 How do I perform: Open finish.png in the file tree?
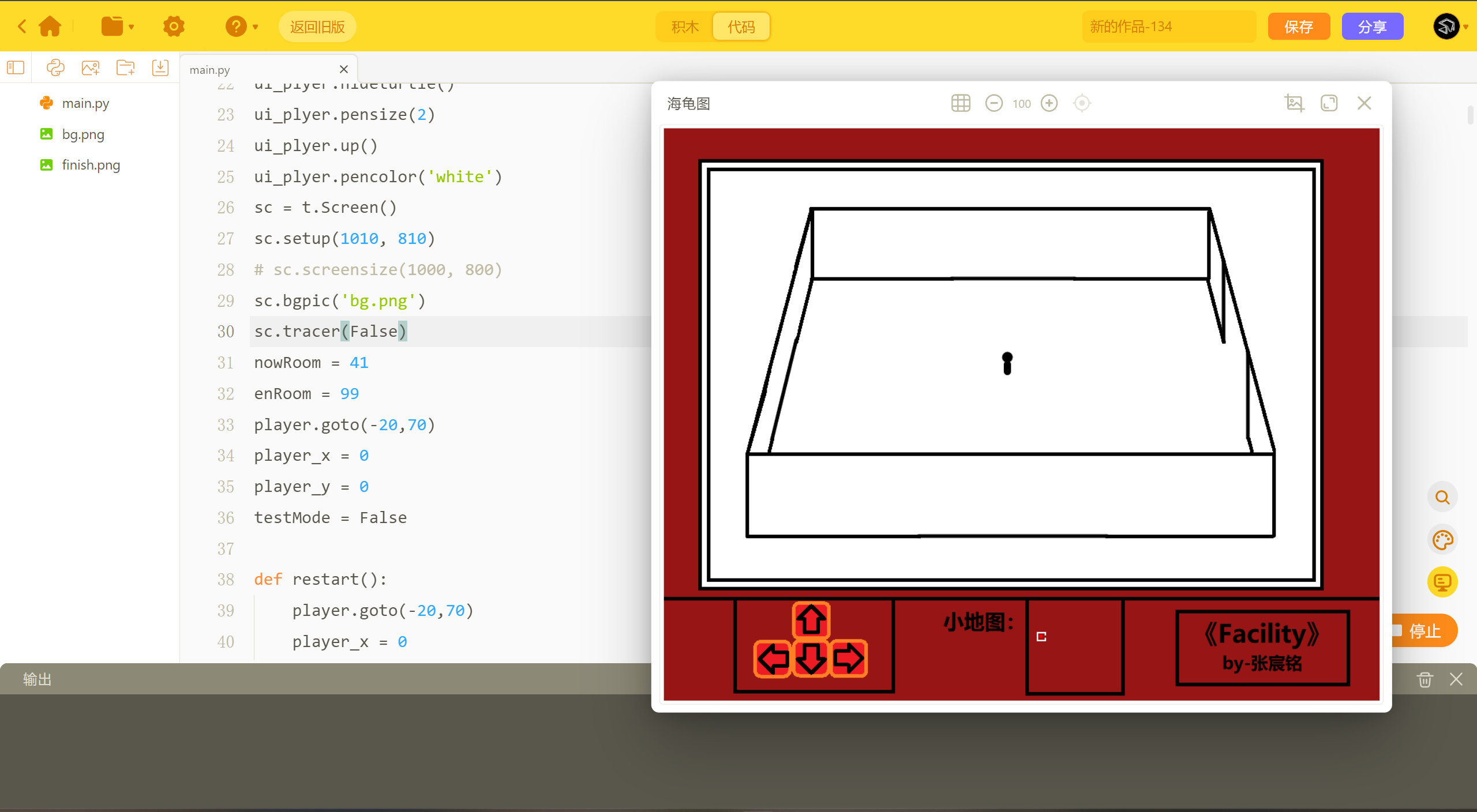91,165
